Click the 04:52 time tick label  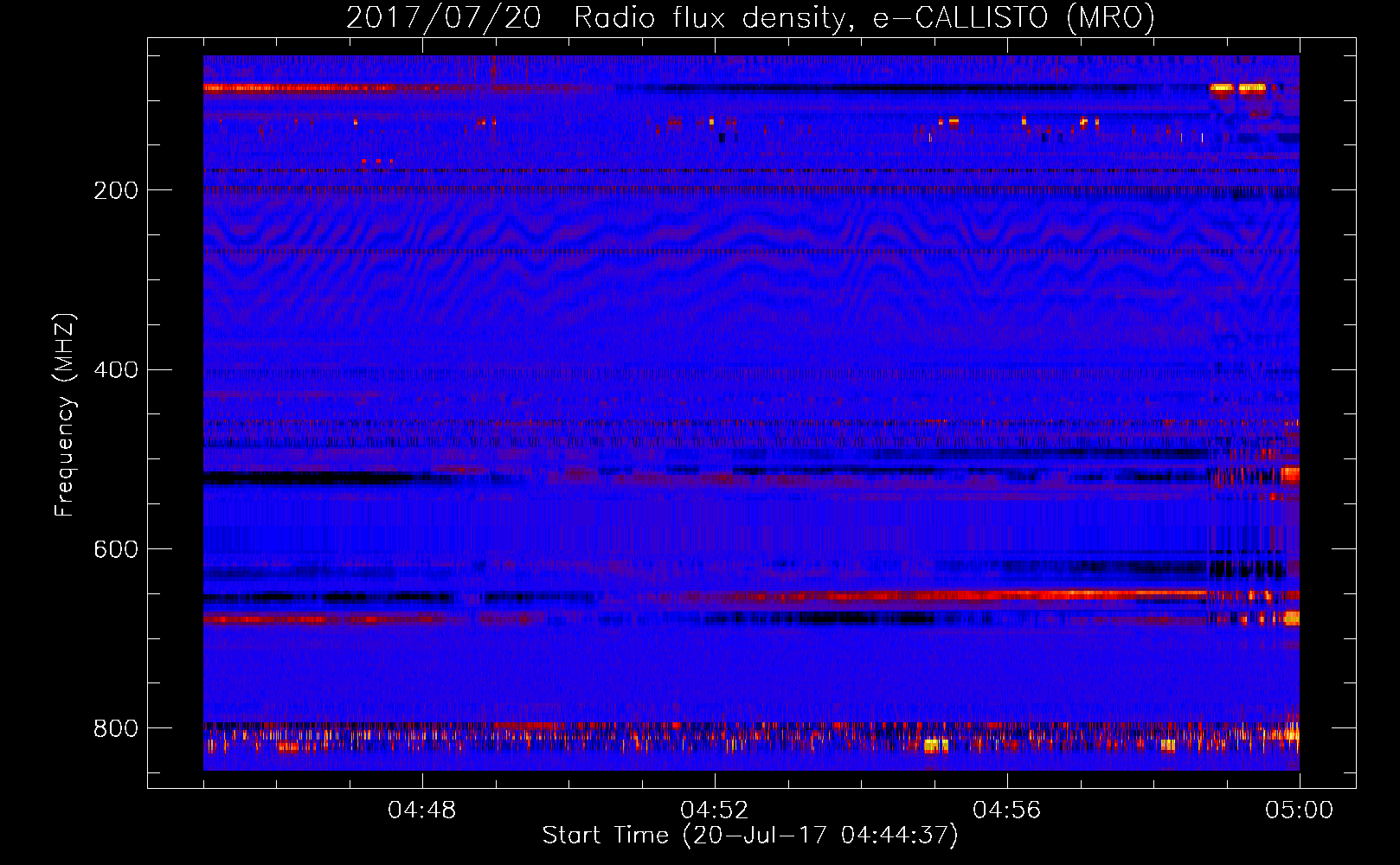tap(715, 811)
